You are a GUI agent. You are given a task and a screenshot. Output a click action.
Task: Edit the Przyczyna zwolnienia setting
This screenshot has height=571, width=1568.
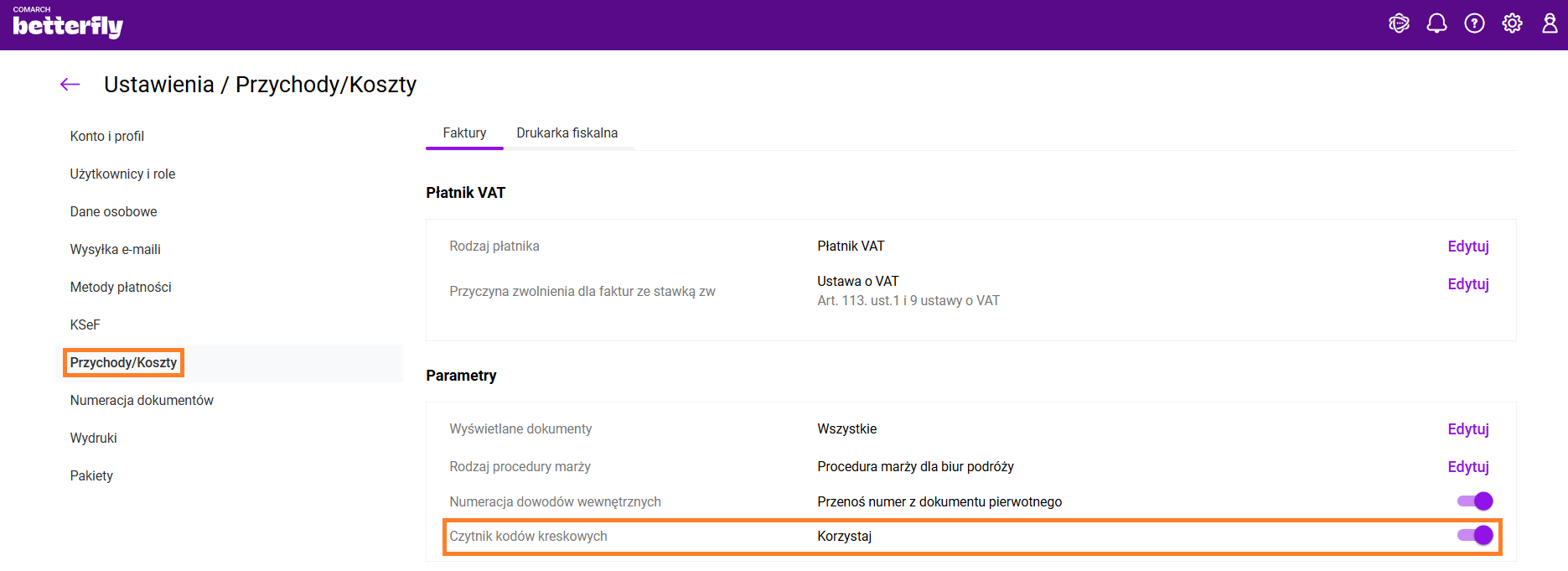pos(1467,284)
